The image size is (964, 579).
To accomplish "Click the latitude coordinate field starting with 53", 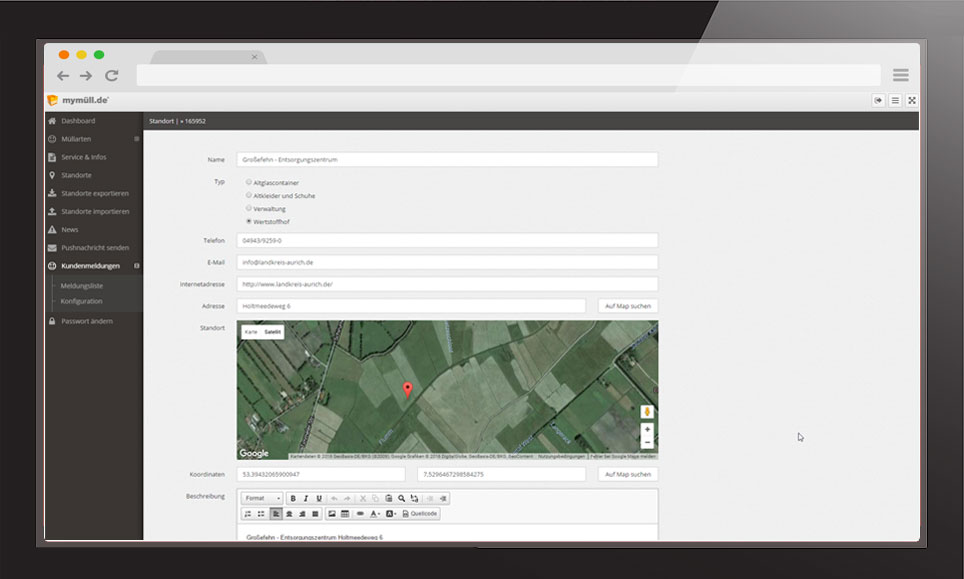I will pos(321,475).
